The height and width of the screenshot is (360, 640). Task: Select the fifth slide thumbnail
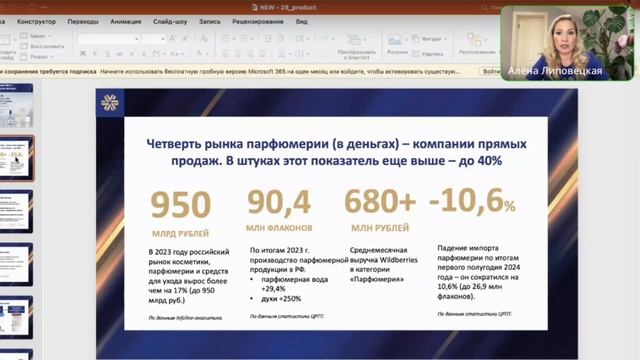(16, 317)
